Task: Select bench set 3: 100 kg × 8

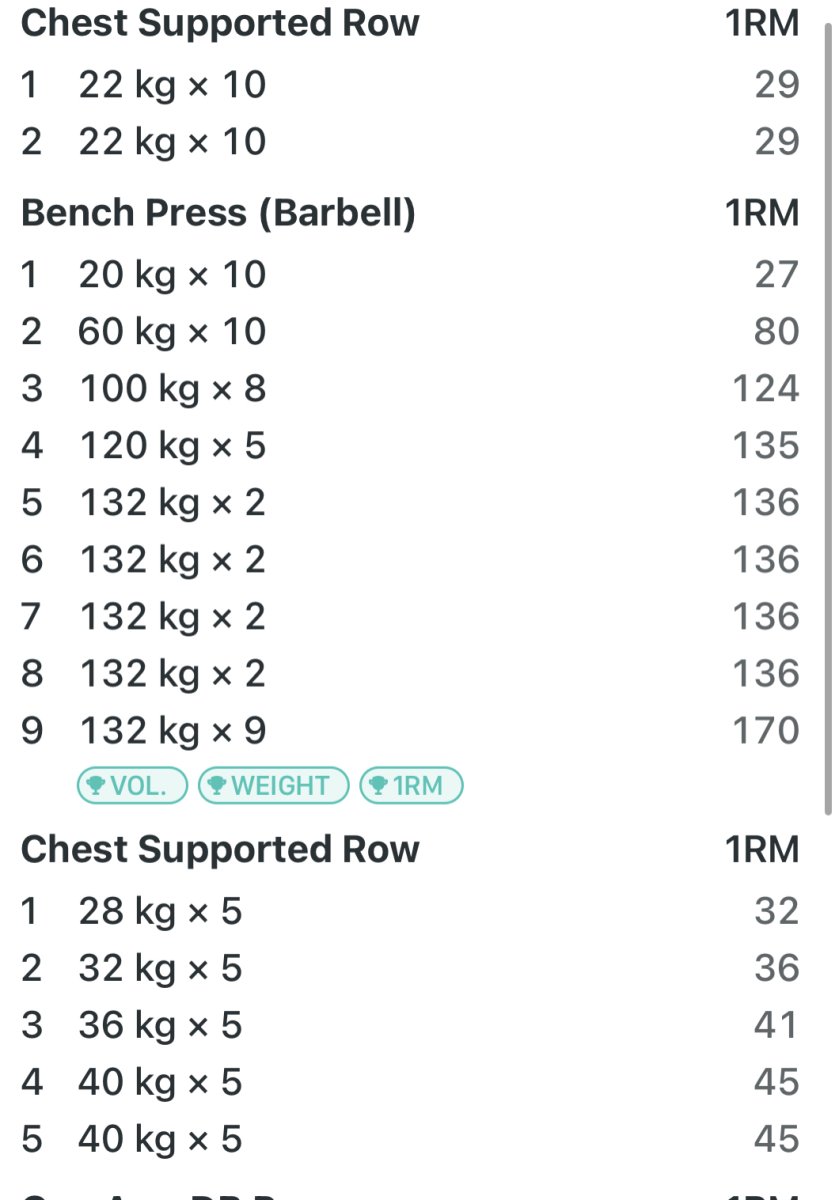Action: coord(172,388)
